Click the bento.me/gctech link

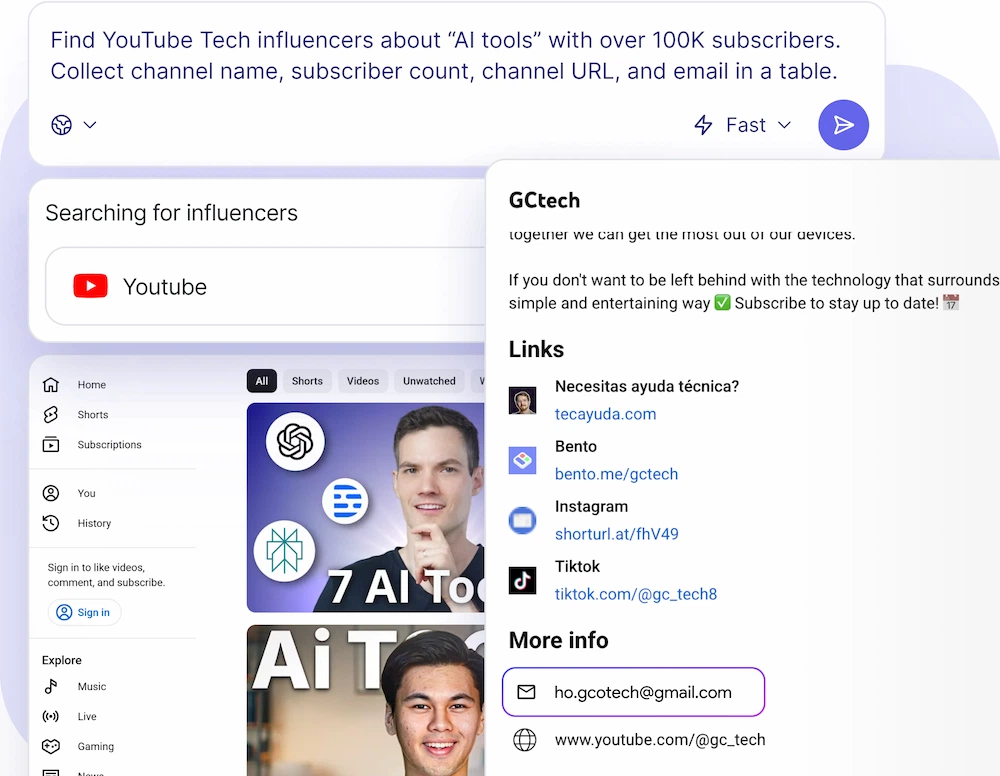click(x=616, y=474)
